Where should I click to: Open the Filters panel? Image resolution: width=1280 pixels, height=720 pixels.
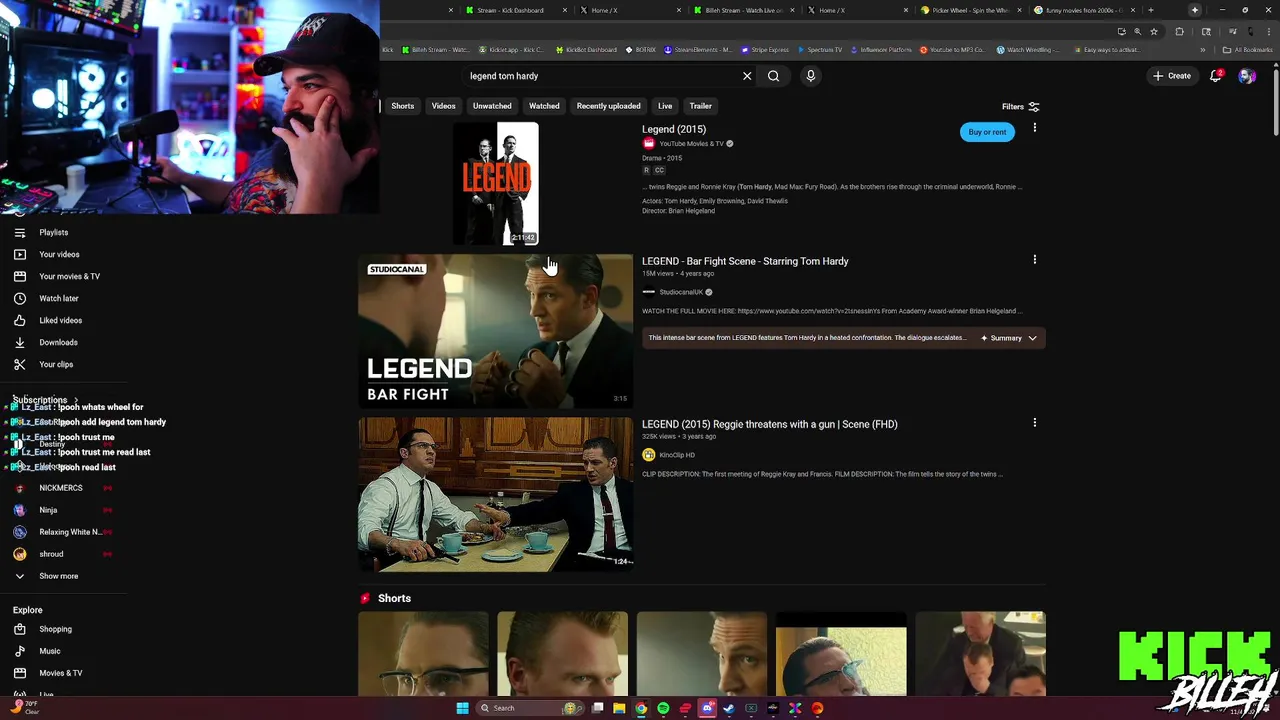click(1021, 107)
